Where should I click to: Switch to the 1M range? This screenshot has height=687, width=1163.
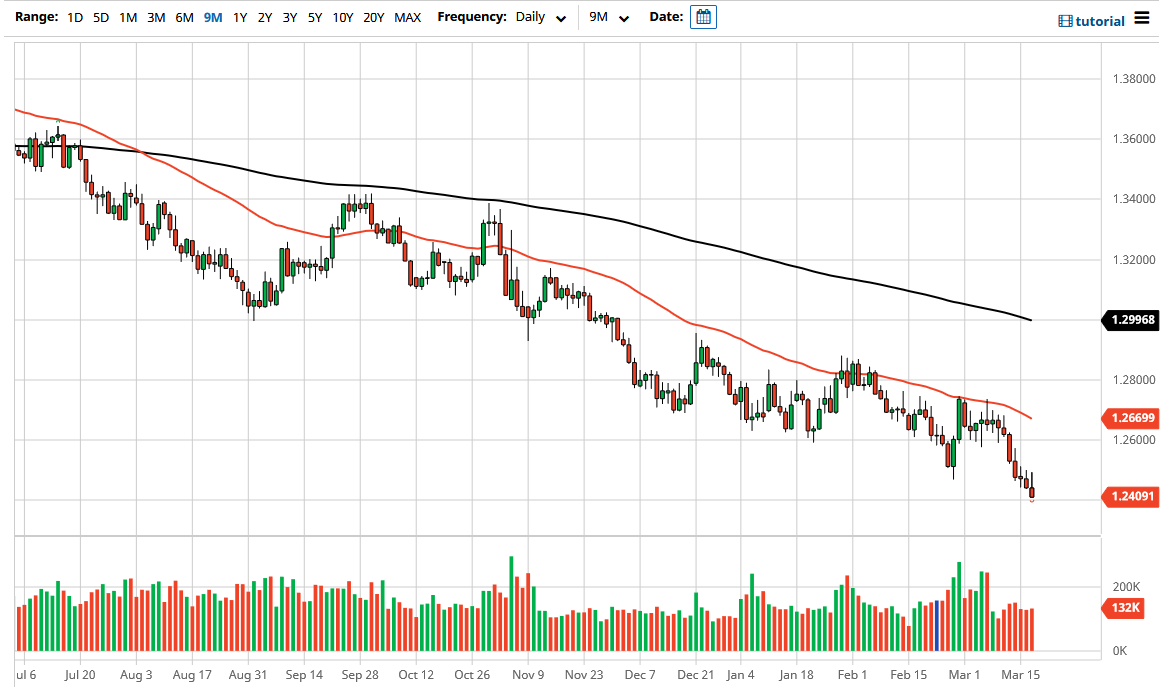pyautogui.click(x=128, y=17)
